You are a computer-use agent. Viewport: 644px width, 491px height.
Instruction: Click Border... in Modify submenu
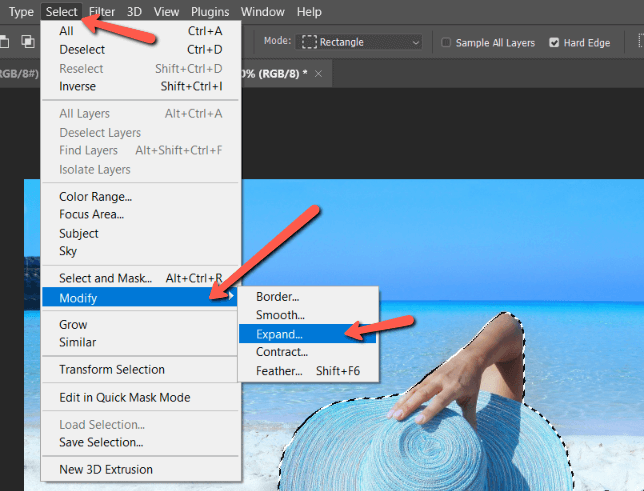(x=276, y=297)
